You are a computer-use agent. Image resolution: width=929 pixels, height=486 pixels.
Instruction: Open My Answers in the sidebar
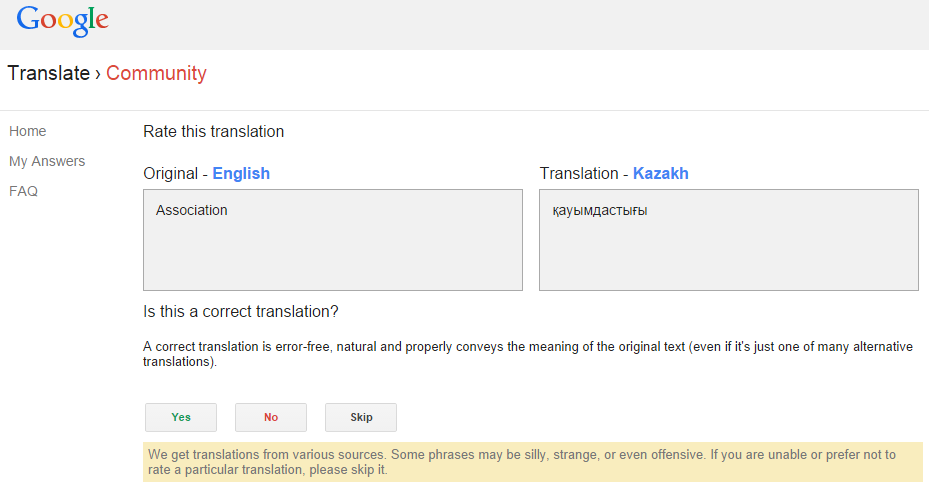click(x=47, y=161)
